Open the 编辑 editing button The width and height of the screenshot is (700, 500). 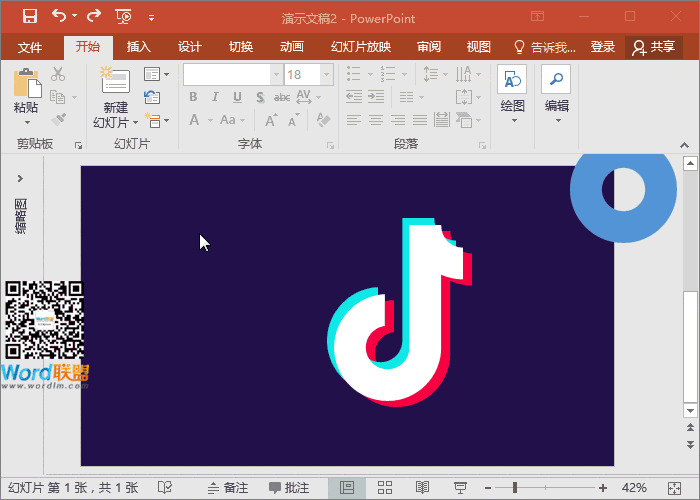[556, 93]
